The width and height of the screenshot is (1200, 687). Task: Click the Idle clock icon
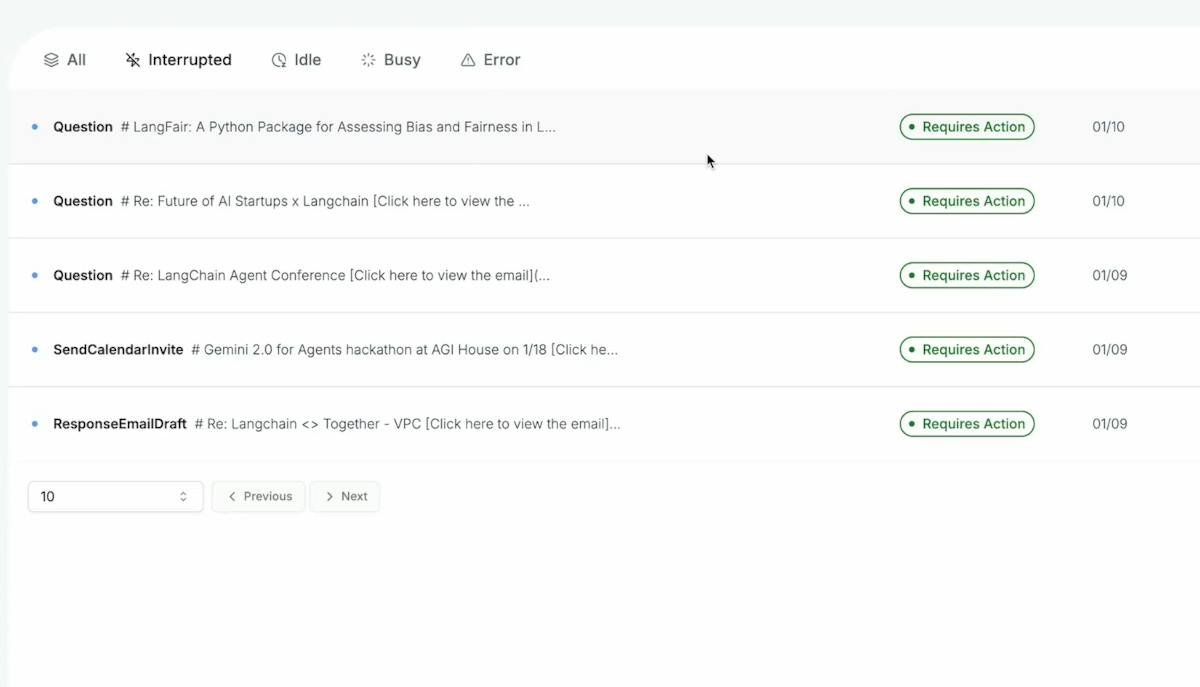279,60
